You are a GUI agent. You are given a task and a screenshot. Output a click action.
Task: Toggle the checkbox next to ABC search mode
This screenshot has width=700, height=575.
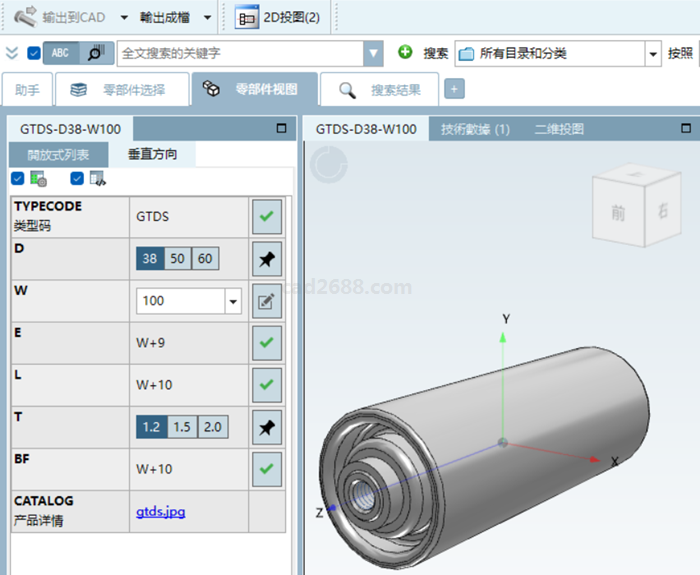point(34,53)
